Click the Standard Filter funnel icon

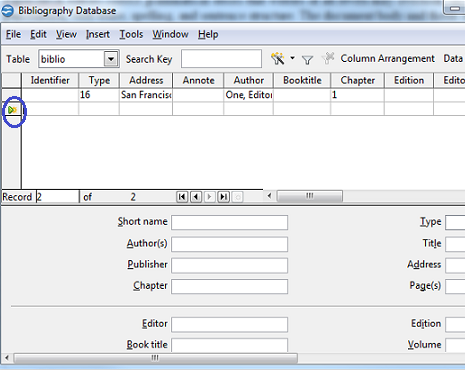[307, 60]
